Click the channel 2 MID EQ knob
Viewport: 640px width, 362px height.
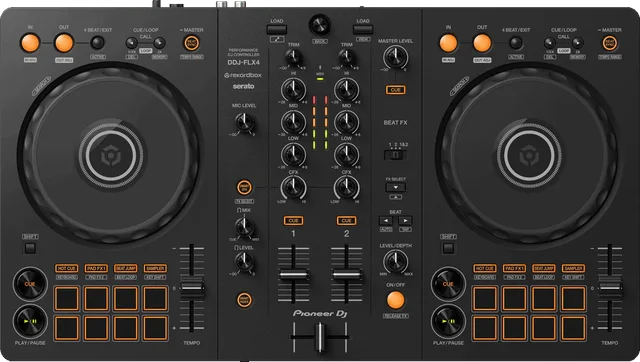coord(346,122)
